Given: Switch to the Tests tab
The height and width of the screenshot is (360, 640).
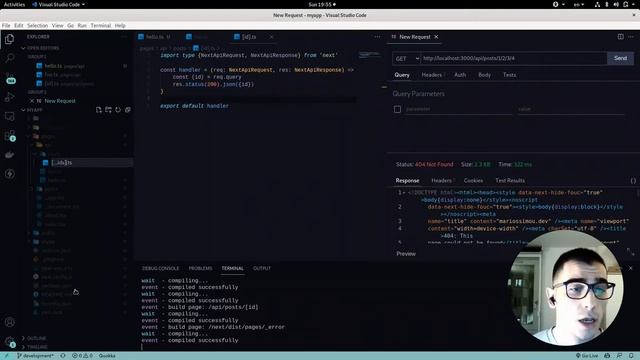Looking at the screenshot, I should pos(509,75).
